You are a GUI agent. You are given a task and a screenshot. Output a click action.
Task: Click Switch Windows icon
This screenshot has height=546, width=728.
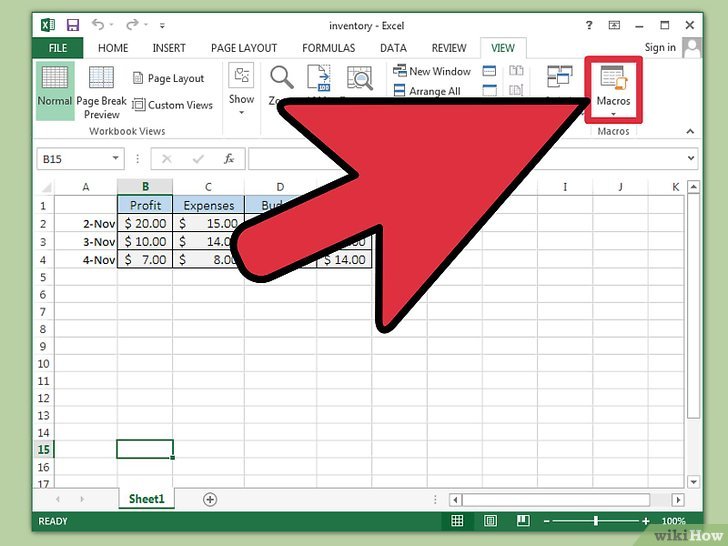[x=559, y=77]
